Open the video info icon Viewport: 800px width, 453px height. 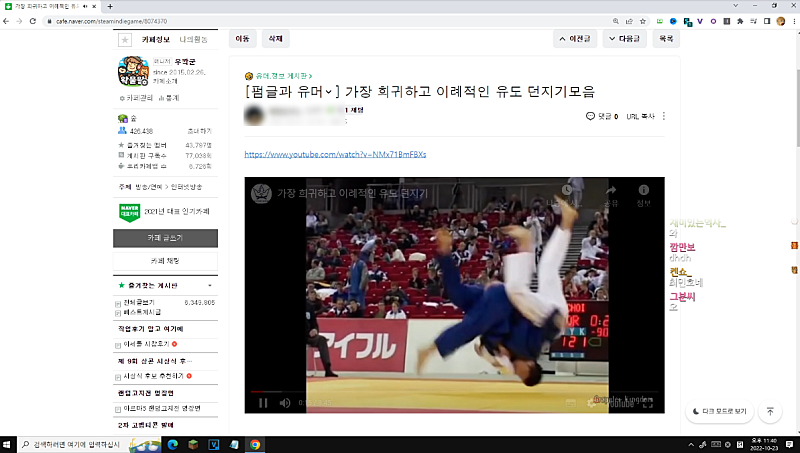tap(644, 190)
